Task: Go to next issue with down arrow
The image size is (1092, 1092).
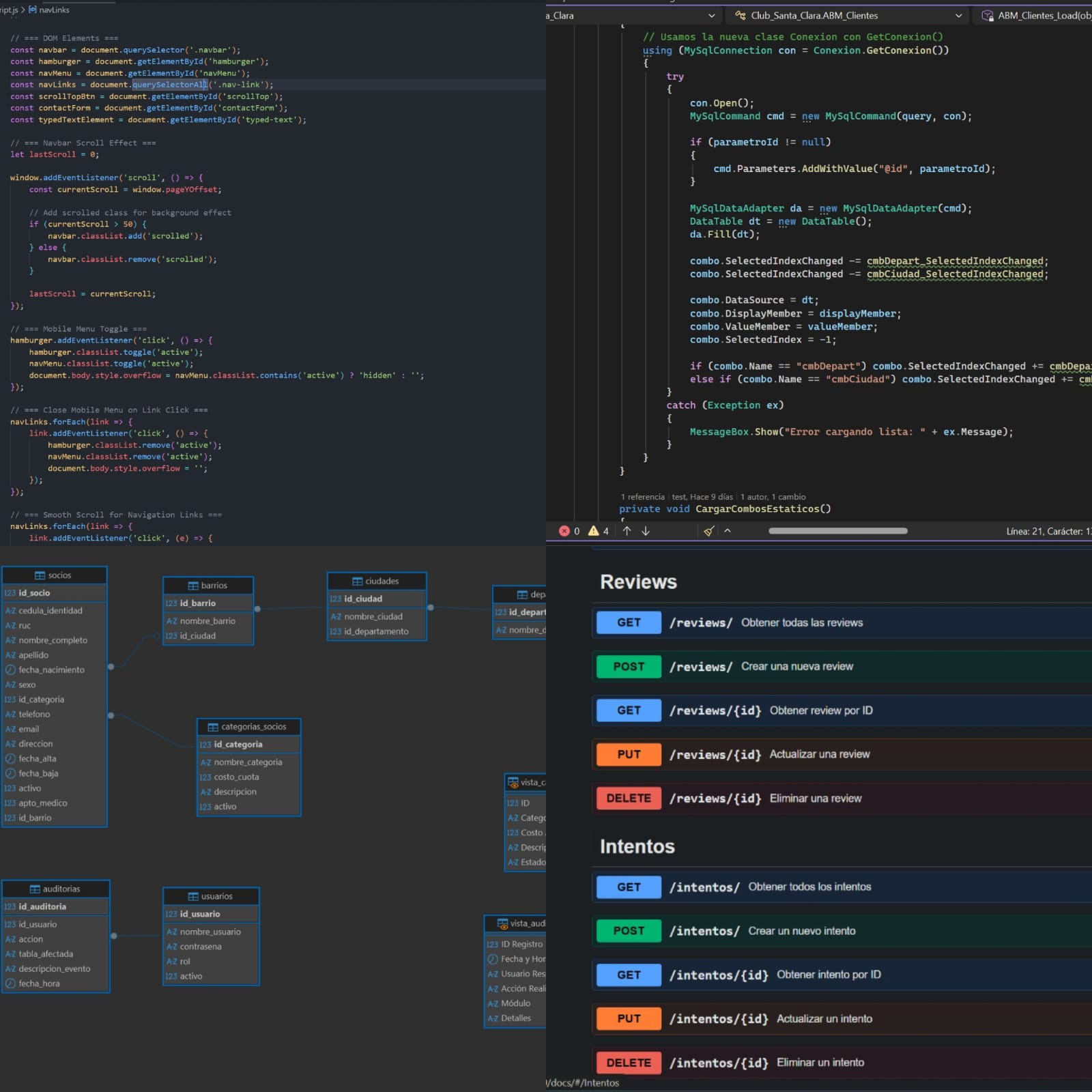Action: click(646, 531)
